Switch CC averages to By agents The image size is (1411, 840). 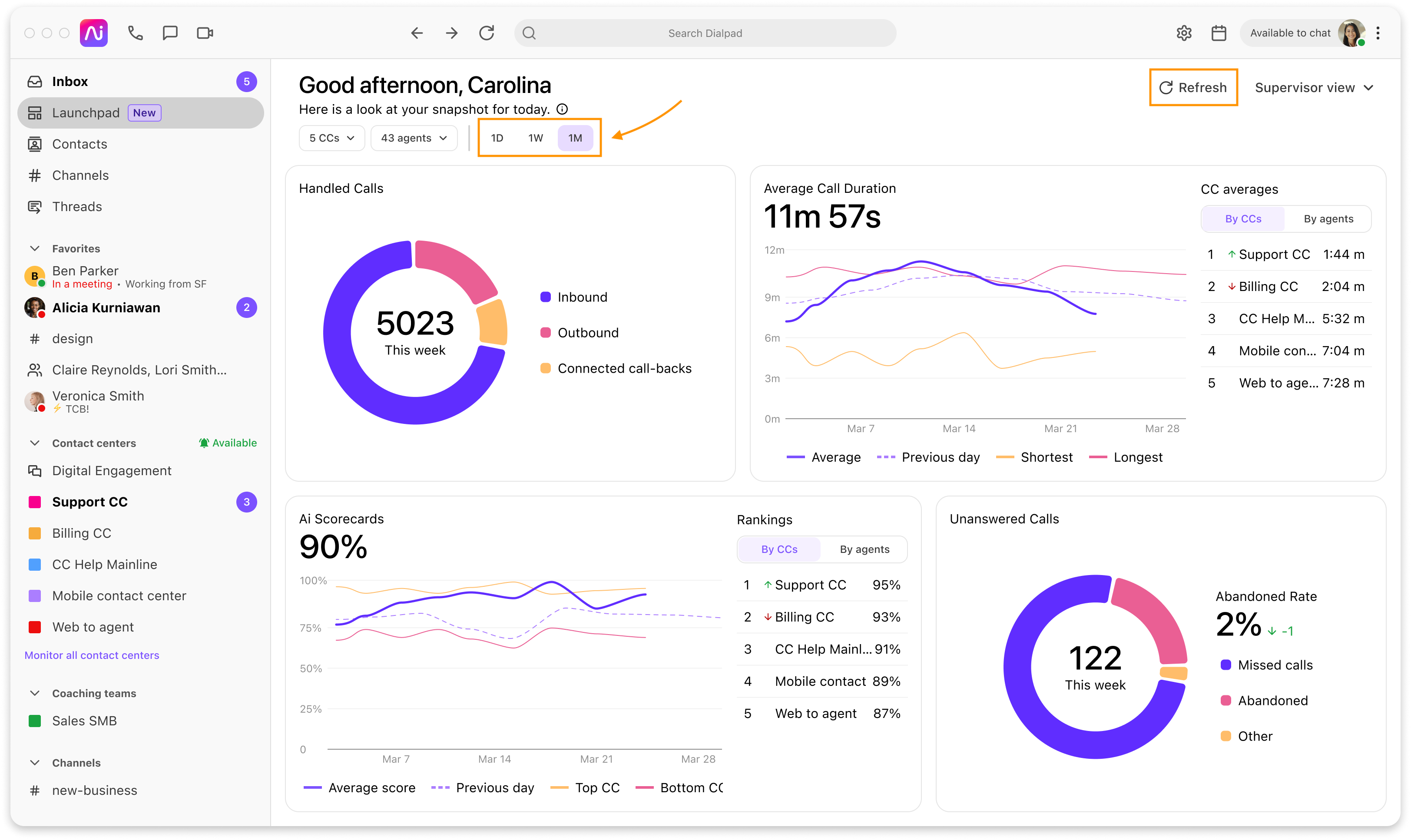[1328, 219]
